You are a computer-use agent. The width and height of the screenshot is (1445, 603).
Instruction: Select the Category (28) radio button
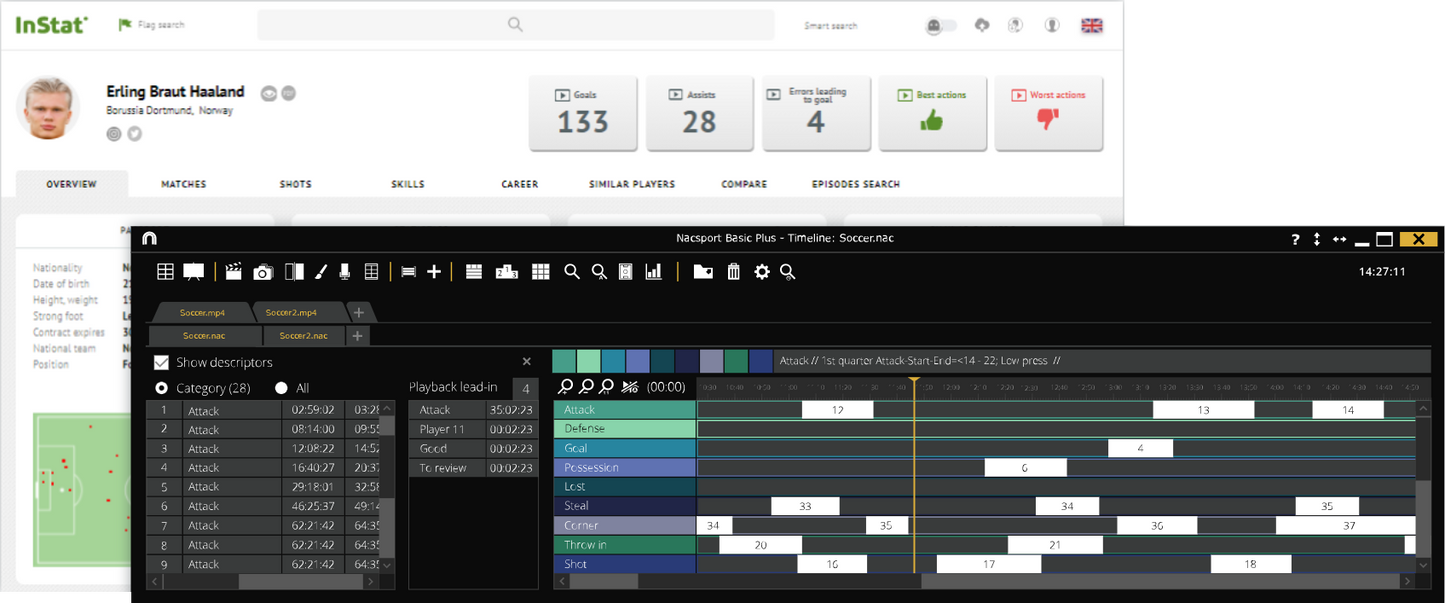coord(162,388)
